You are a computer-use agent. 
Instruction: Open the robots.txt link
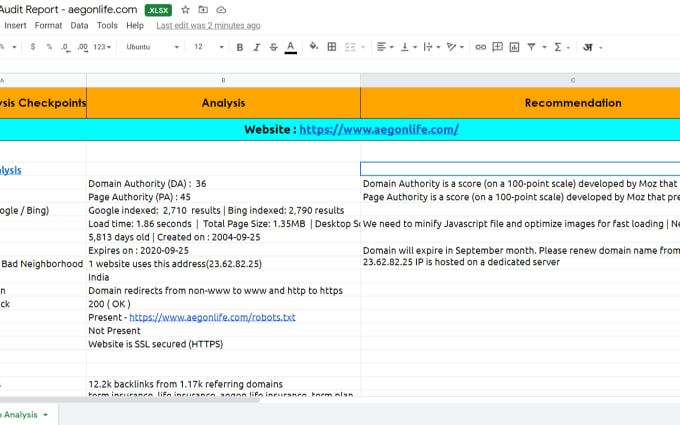tap(212, 317)
